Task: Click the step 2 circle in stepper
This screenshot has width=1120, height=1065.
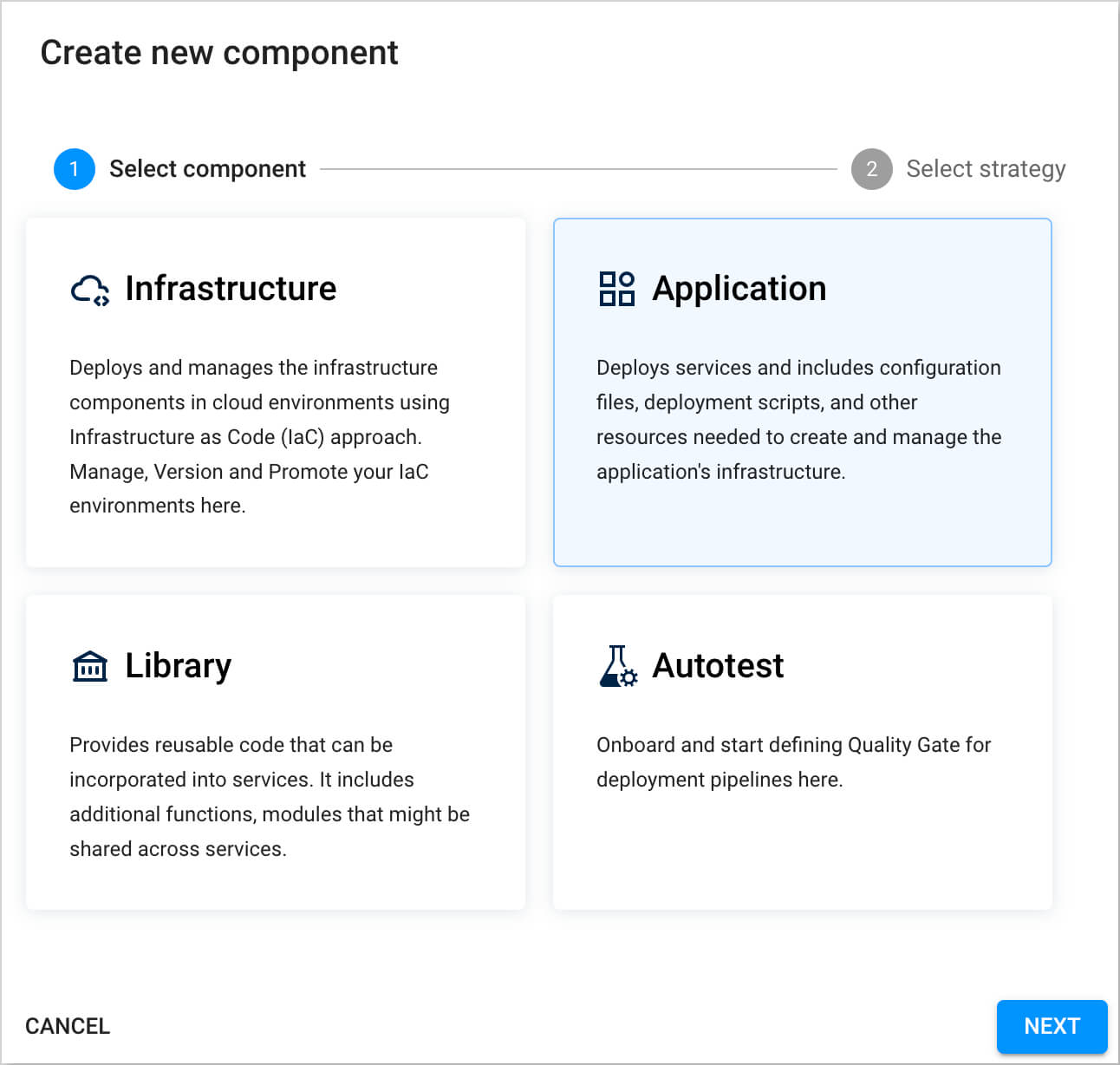Action: tap(871, 169)
